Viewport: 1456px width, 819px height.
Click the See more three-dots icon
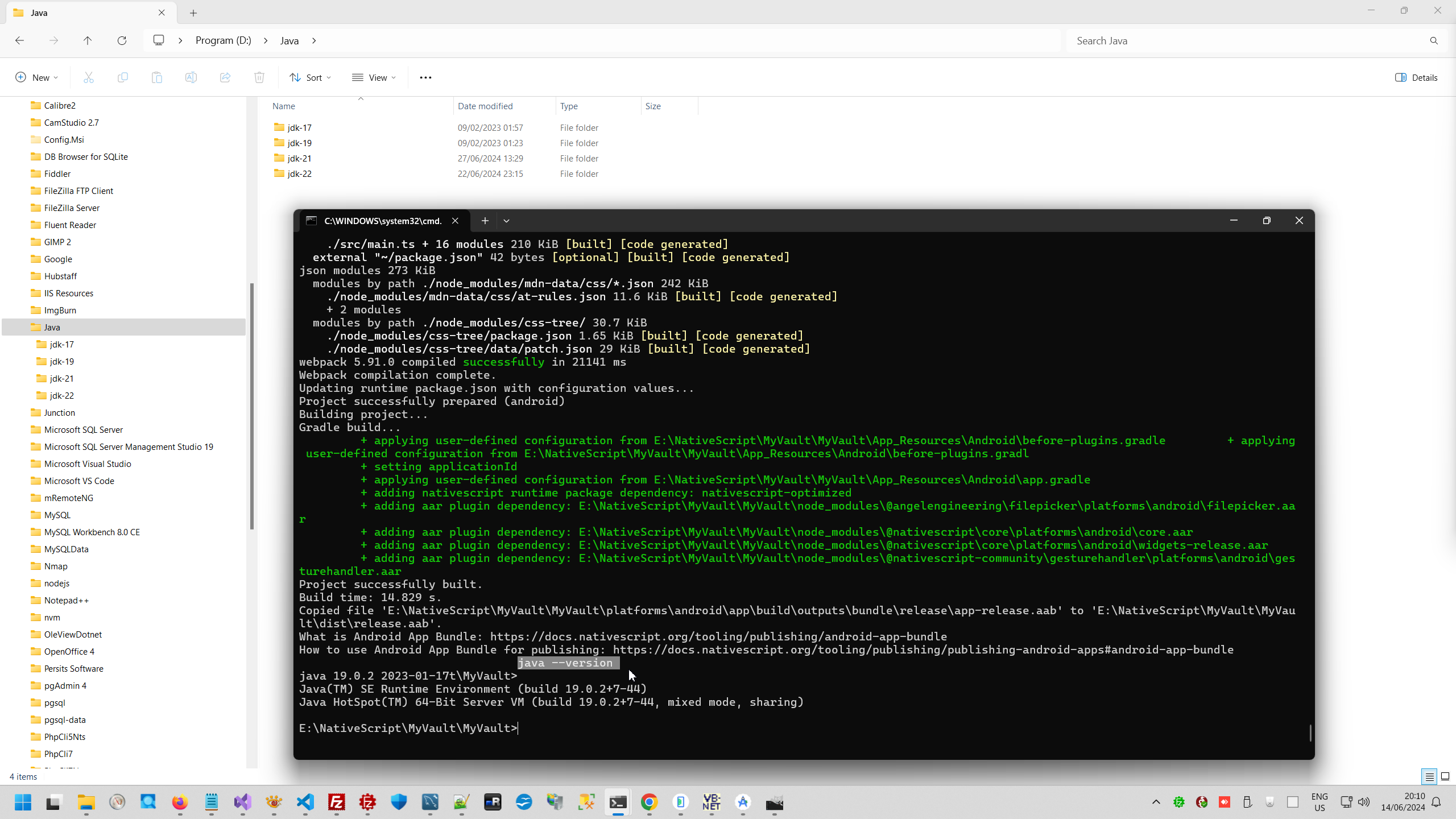coord(425,77)
